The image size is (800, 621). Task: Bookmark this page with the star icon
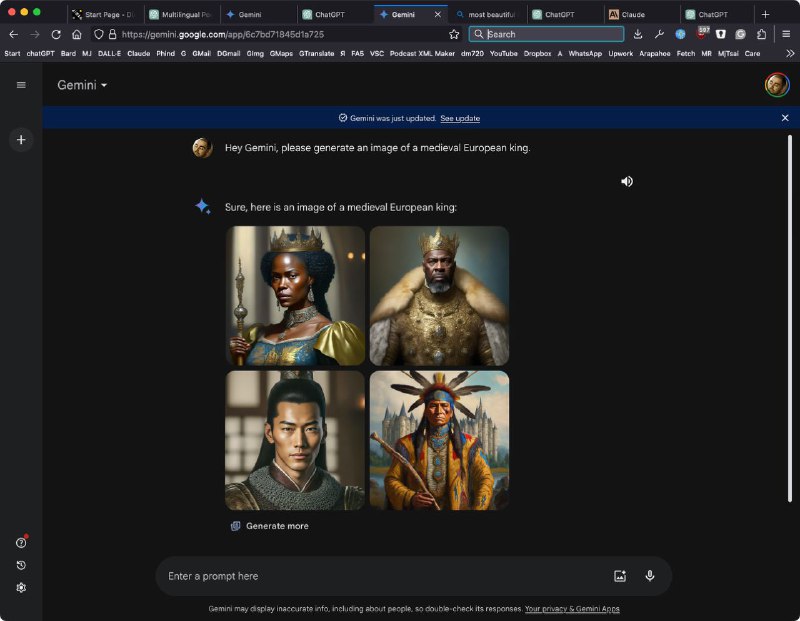coord(454,34)
